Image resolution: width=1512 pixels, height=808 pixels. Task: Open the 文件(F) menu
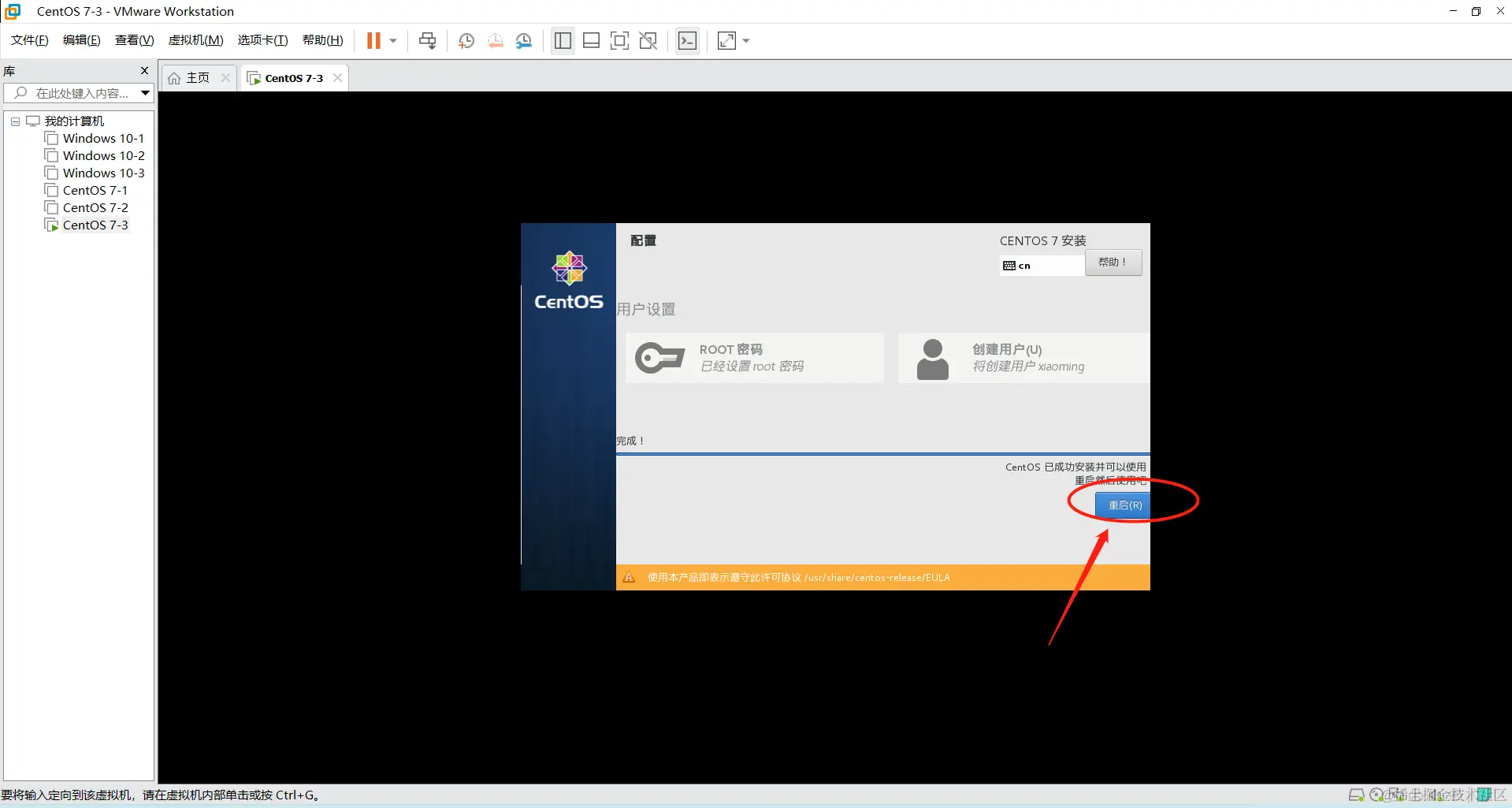[x=30, y=40]
